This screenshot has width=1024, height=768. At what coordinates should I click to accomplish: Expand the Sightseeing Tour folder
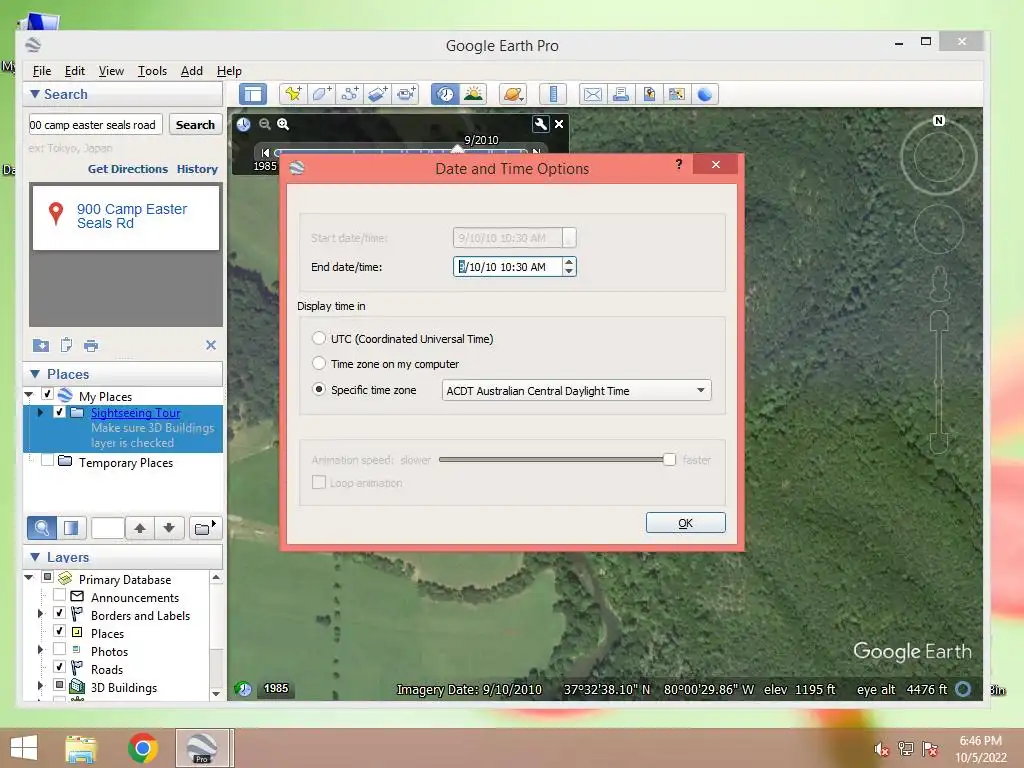click(40, 412)
